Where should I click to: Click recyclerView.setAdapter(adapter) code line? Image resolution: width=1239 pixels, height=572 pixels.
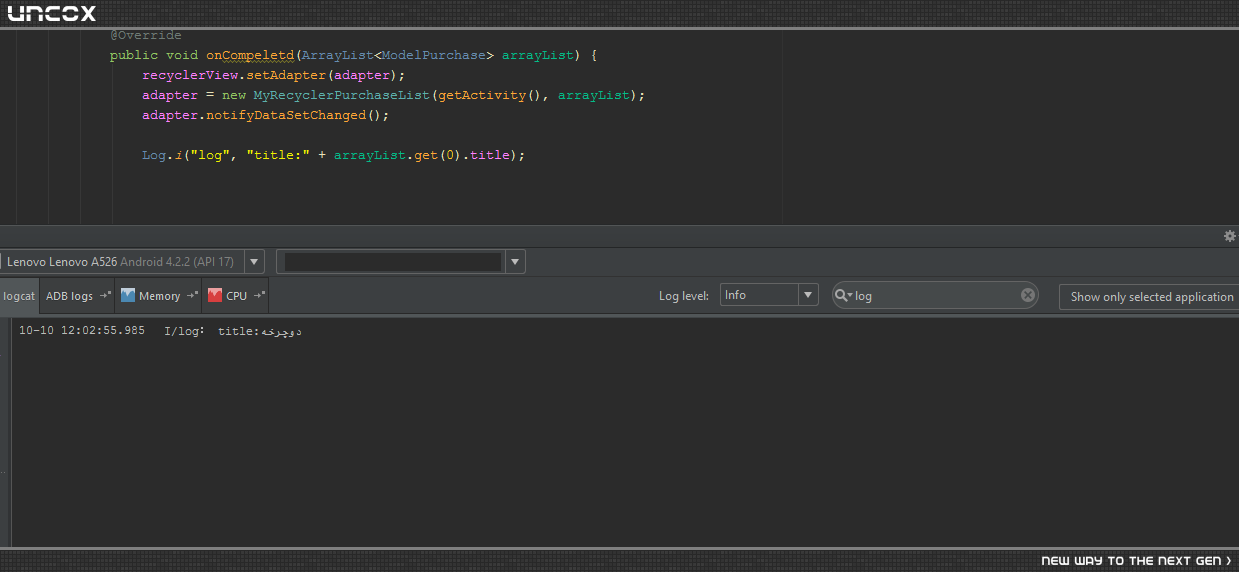pos(274,75)
